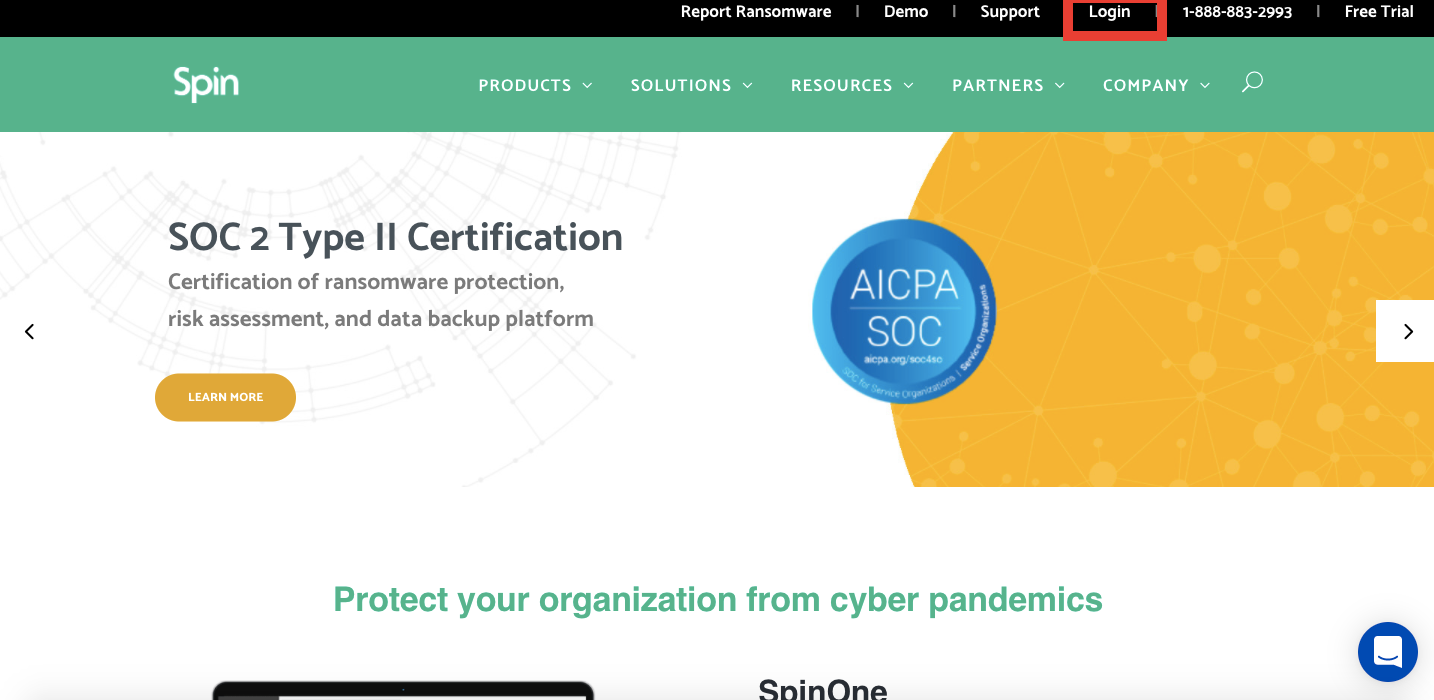Screen dimensions: 1434x700
Task: Open the blue chat widget
Action: pos(1387,651)
